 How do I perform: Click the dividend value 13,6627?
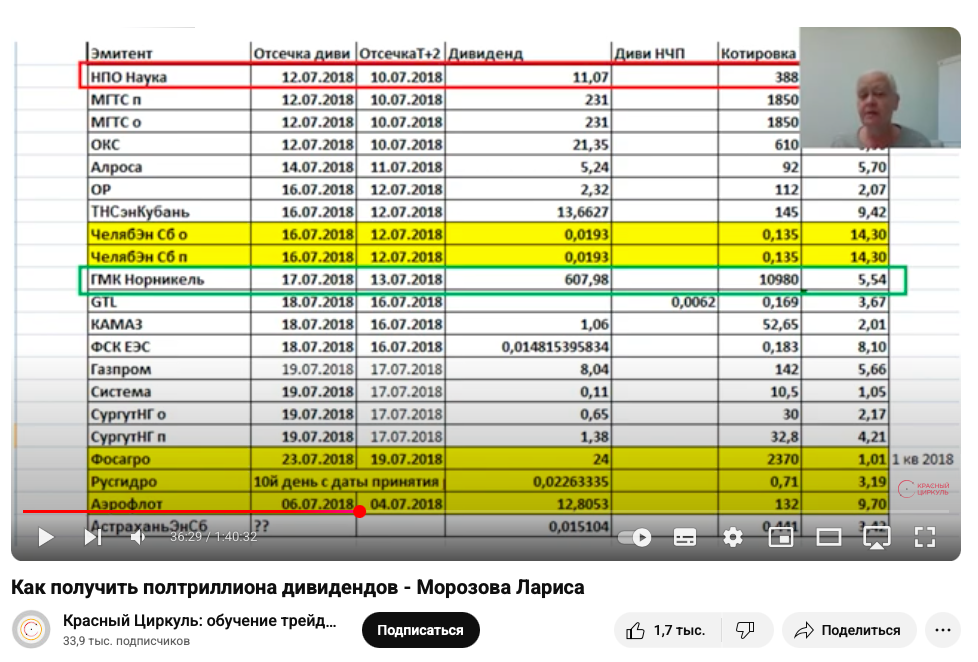click(583, 212)
